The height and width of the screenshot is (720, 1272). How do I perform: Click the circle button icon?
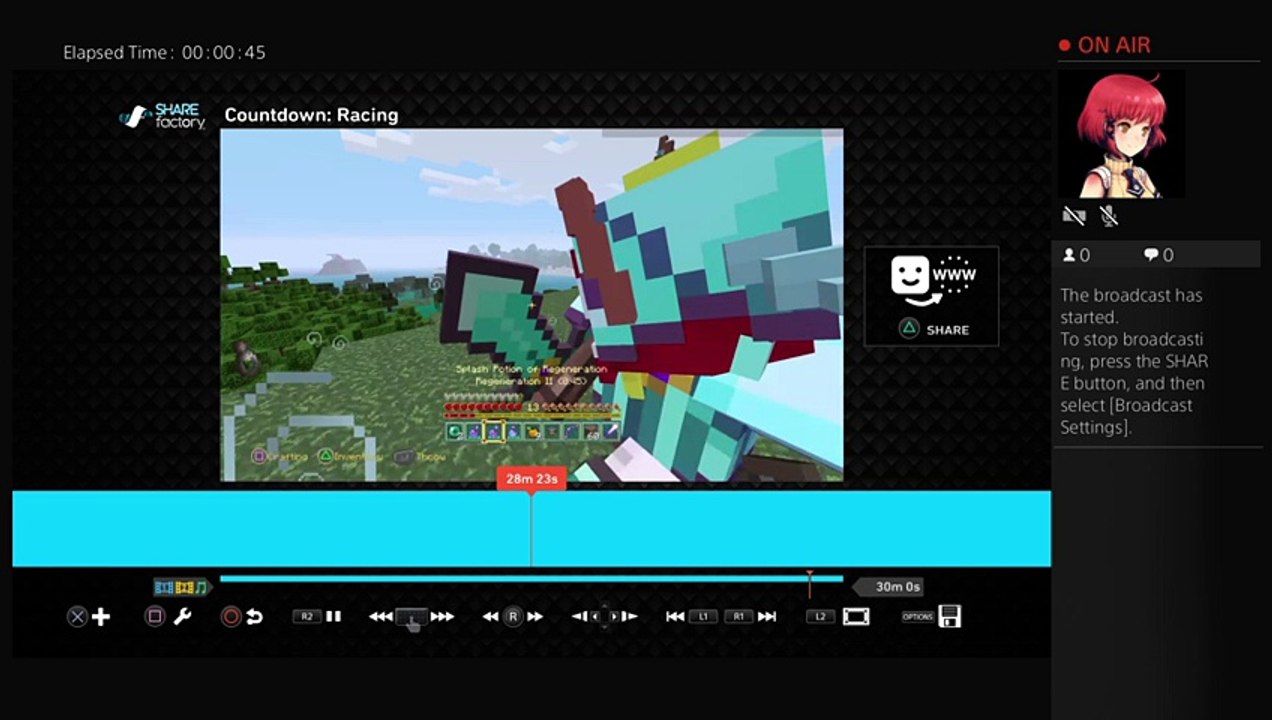(x=231, y=617)
